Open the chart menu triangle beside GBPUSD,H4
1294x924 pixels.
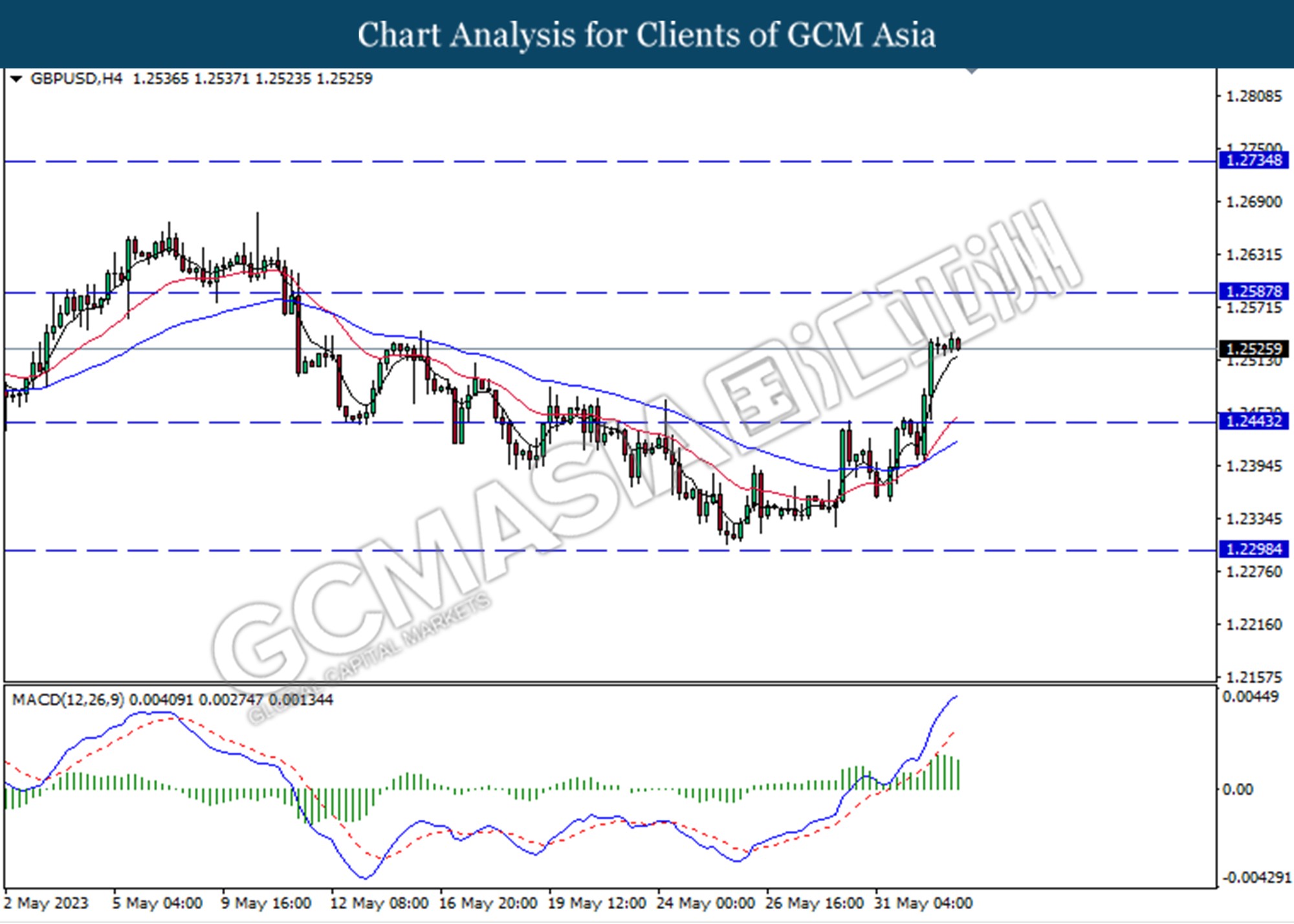click(x=17, y=79)
